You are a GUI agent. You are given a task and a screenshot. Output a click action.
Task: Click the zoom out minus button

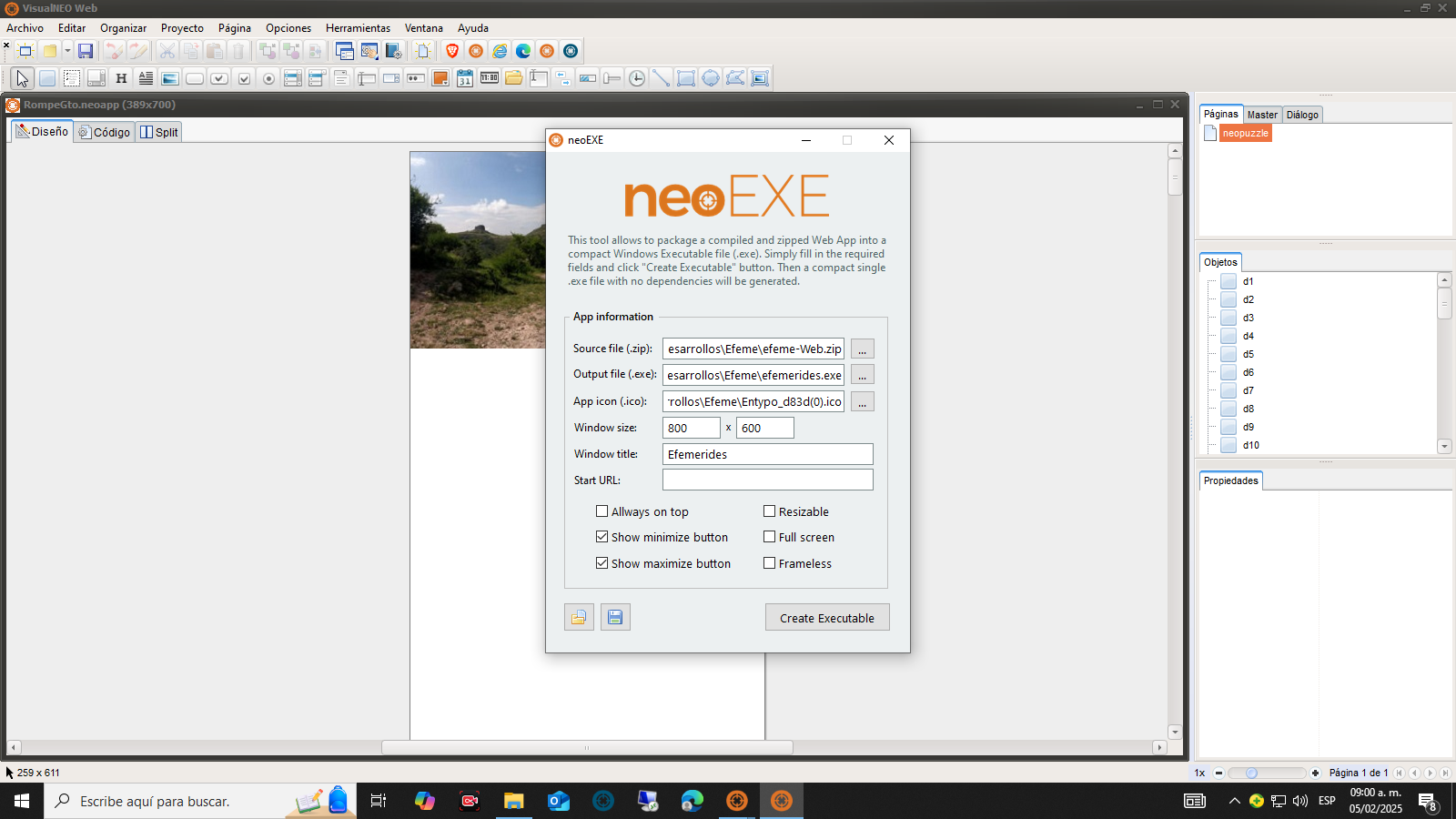pos(1218,773)
